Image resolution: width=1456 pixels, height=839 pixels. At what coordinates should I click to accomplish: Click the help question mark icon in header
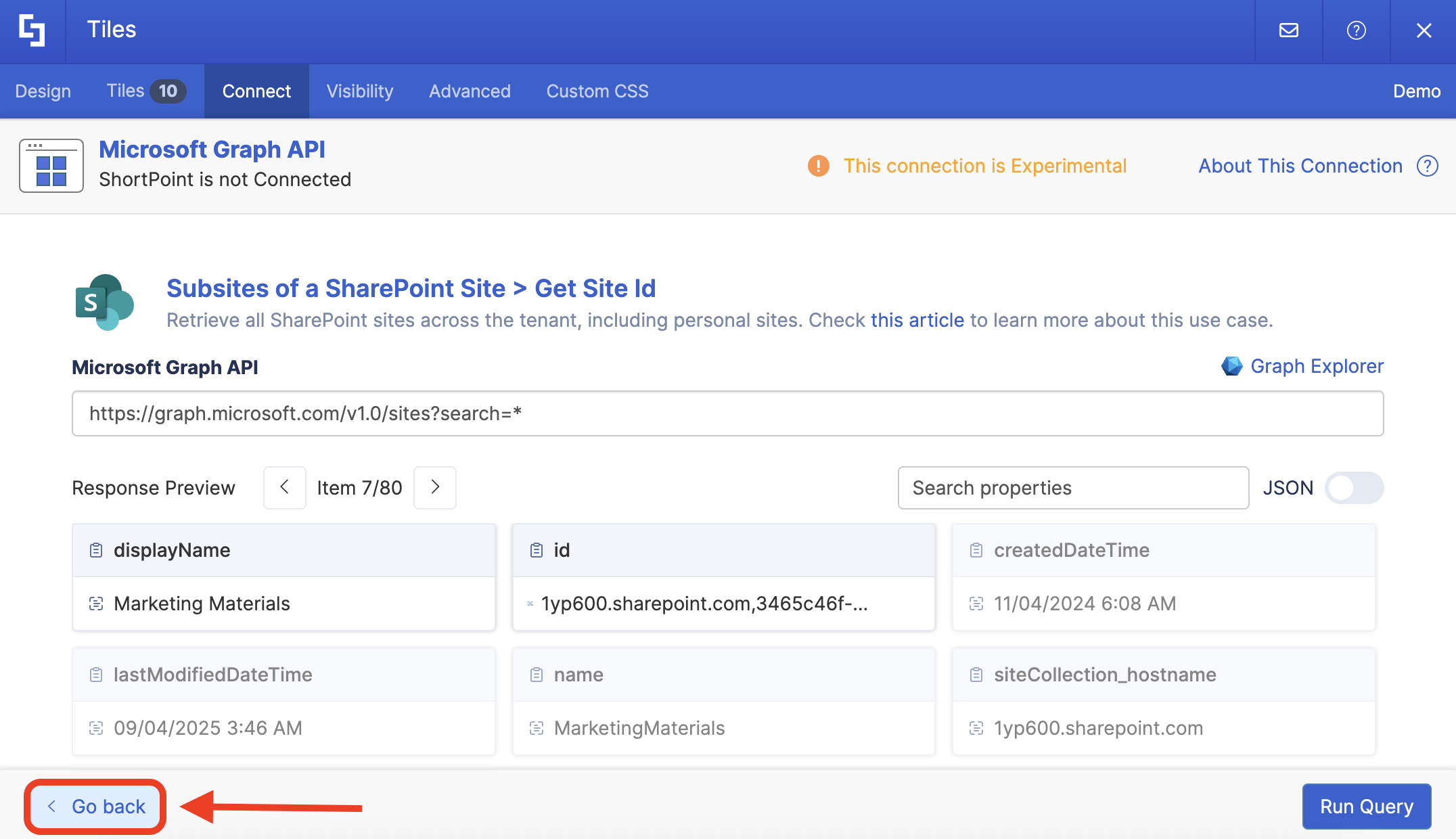(1356, 30)
